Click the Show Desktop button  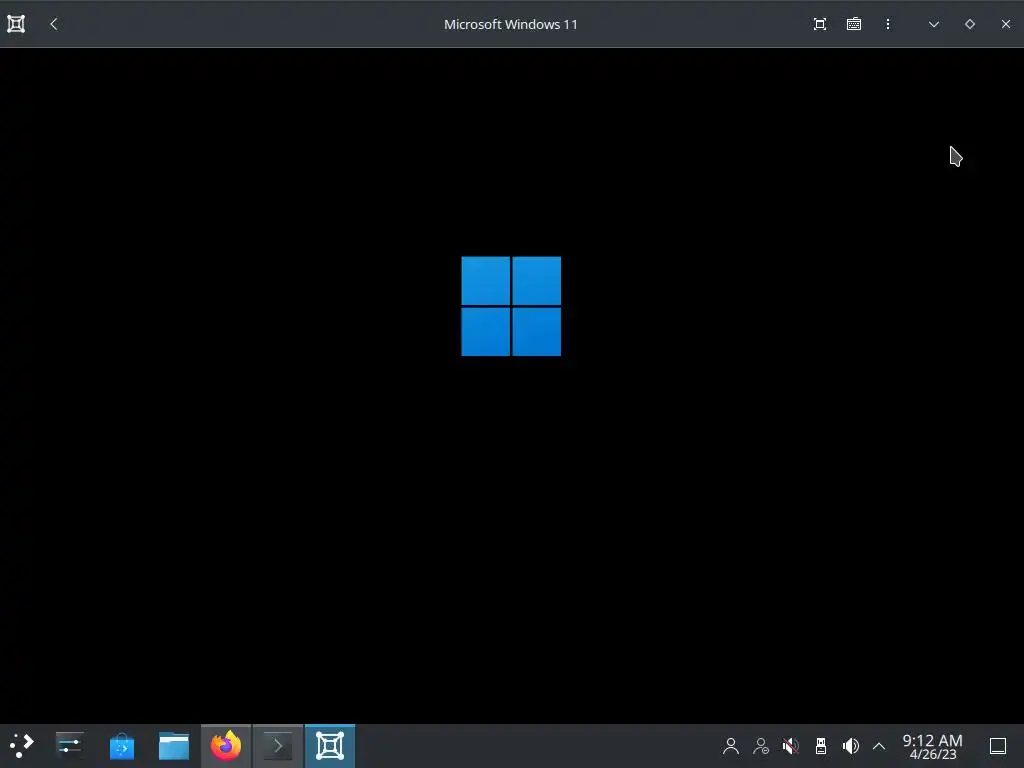point(998,746)
